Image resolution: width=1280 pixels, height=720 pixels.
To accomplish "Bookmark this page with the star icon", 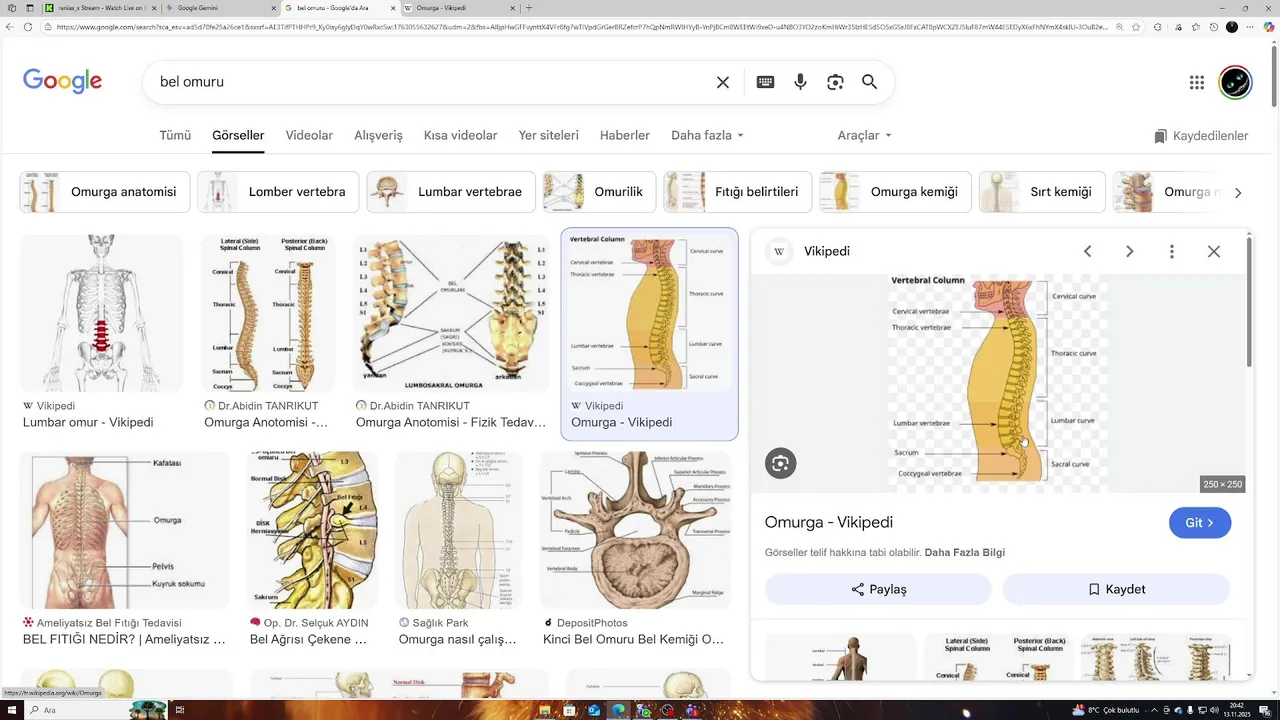I will (x=1136, y=27).
